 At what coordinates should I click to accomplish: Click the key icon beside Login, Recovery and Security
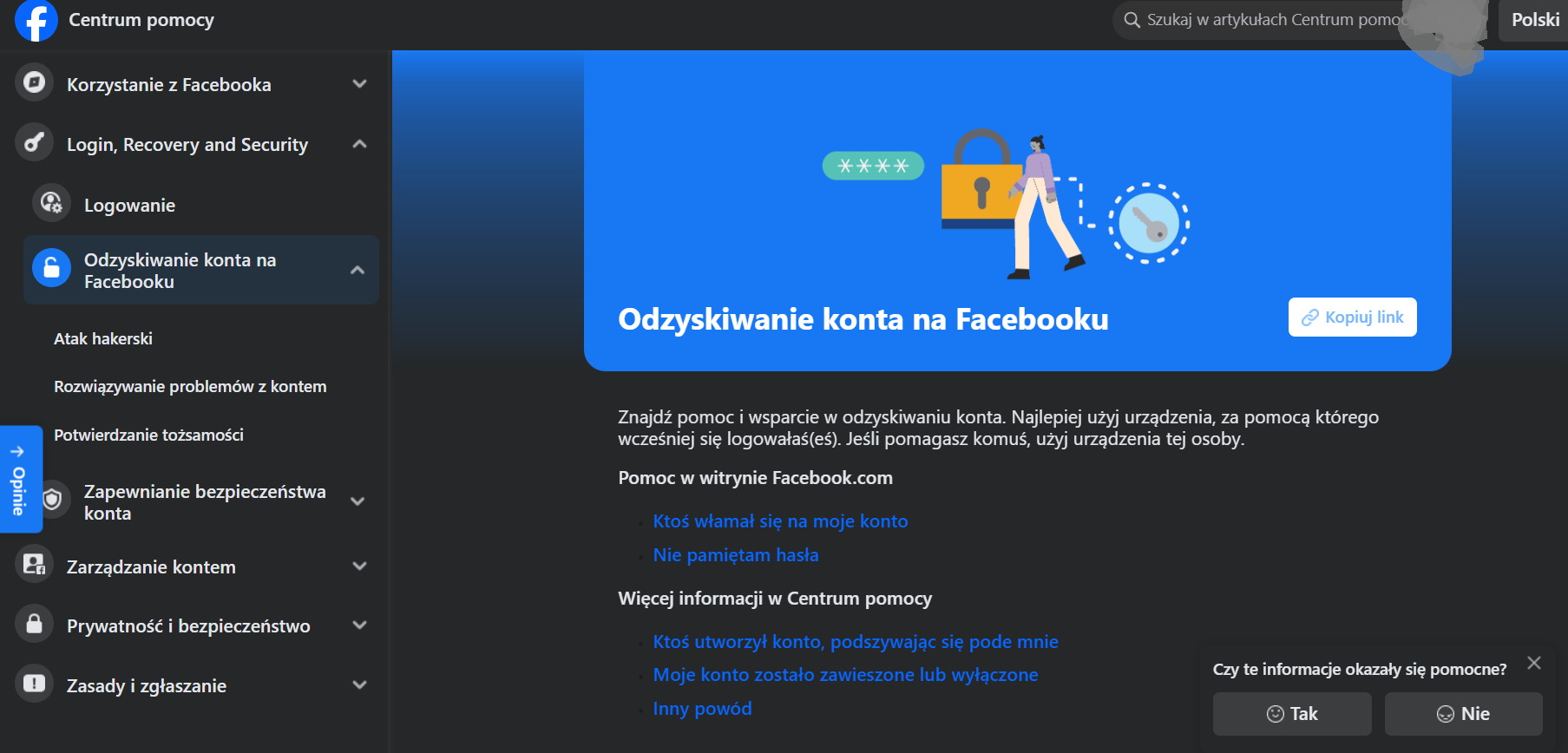(x=34, y=143)
